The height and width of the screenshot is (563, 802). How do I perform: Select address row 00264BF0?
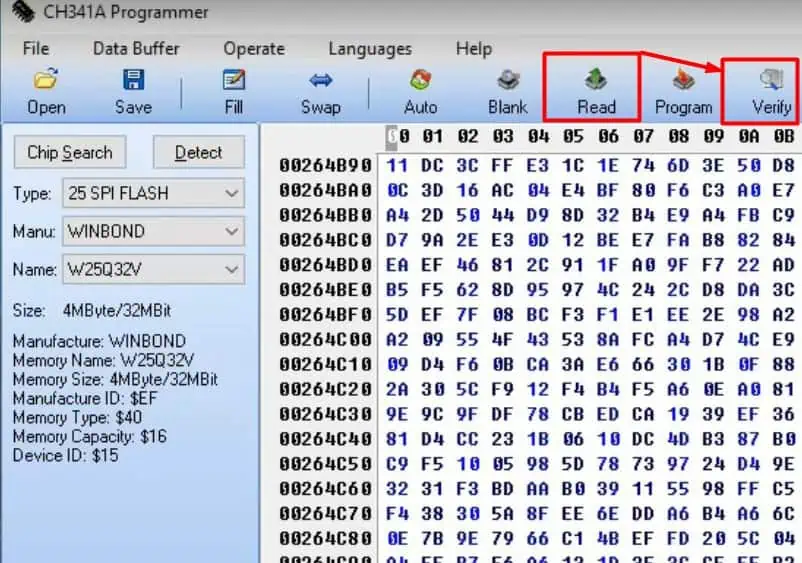coord(325,315)
